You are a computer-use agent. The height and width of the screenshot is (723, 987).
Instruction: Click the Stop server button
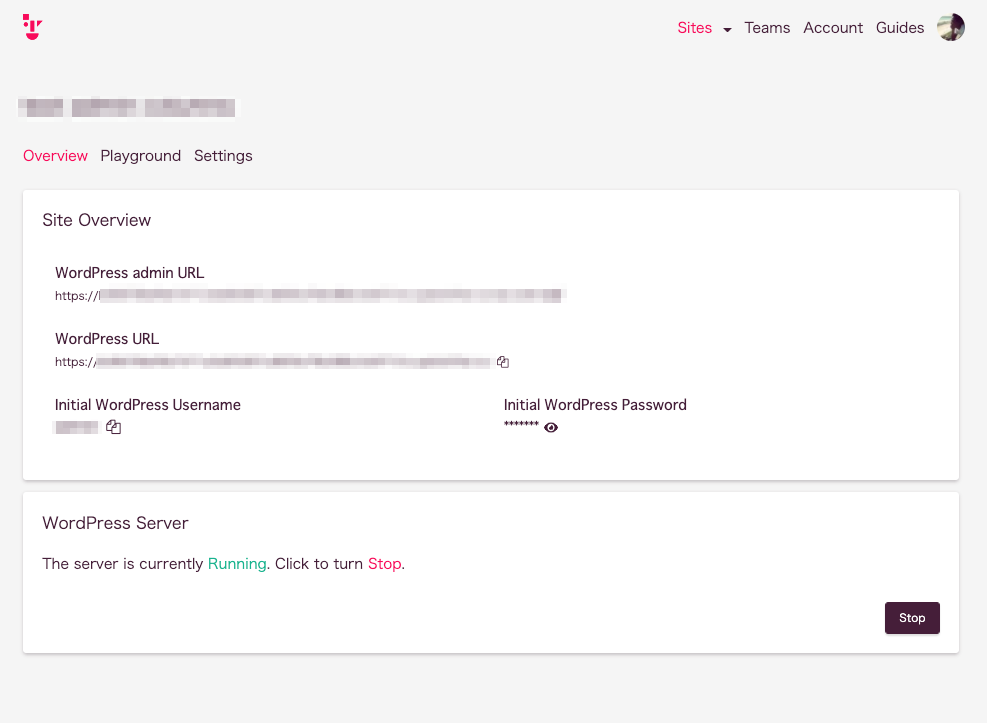click(912, 618)
